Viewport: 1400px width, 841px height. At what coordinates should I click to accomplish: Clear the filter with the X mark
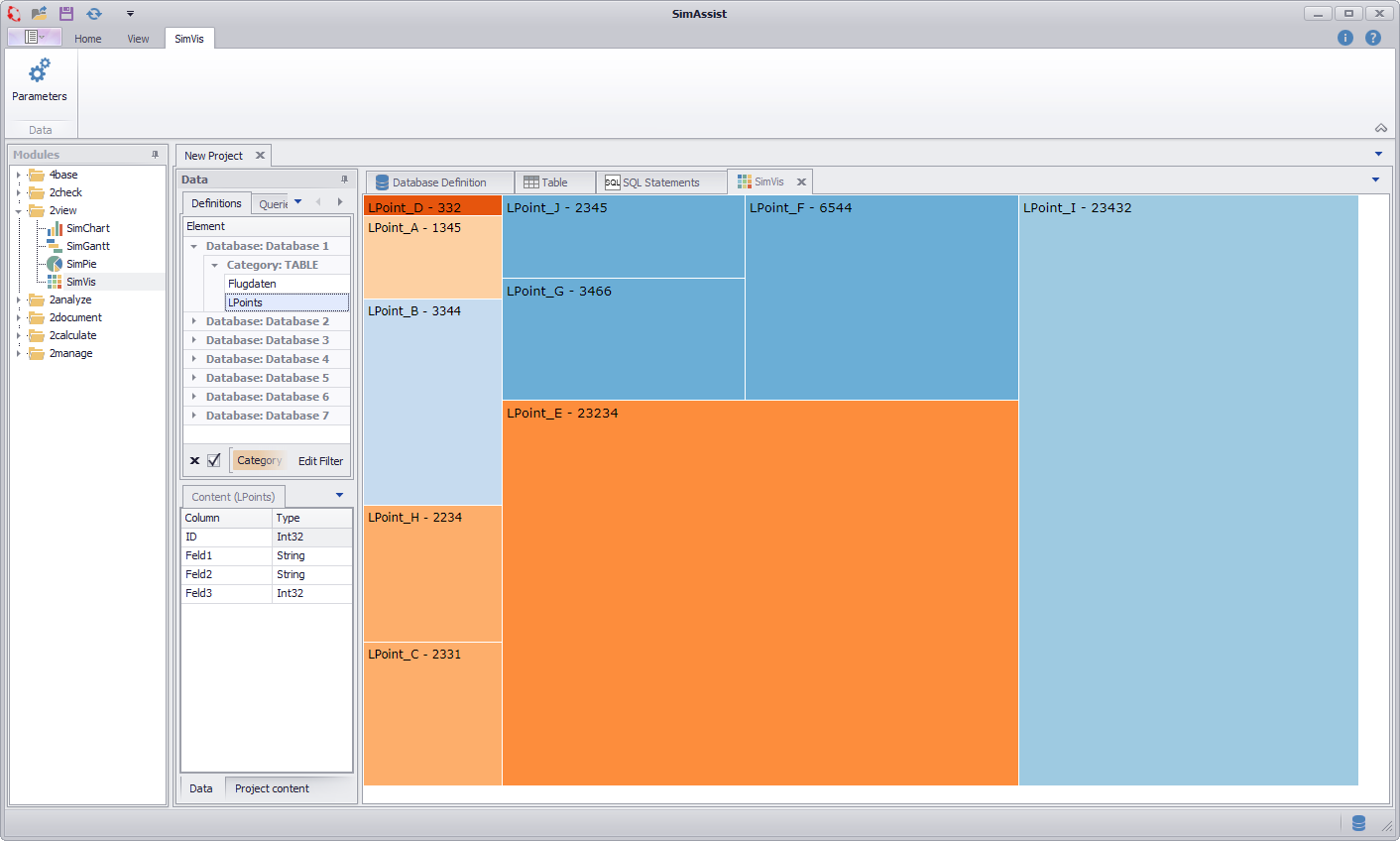pos(194,459)
